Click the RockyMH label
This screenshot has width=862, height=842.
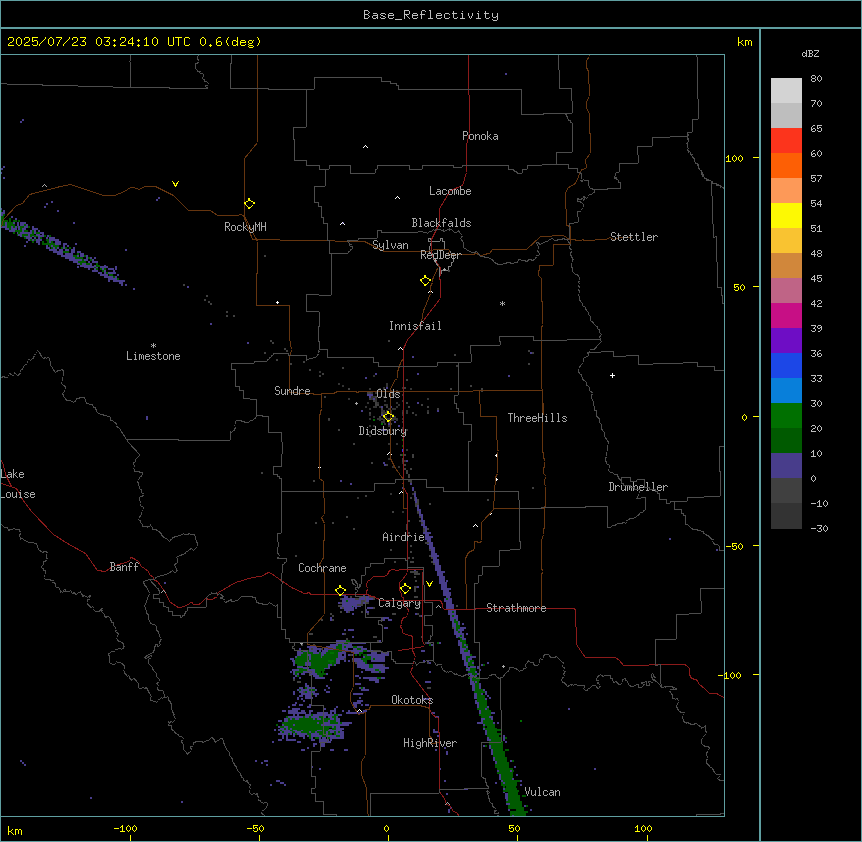245,227
